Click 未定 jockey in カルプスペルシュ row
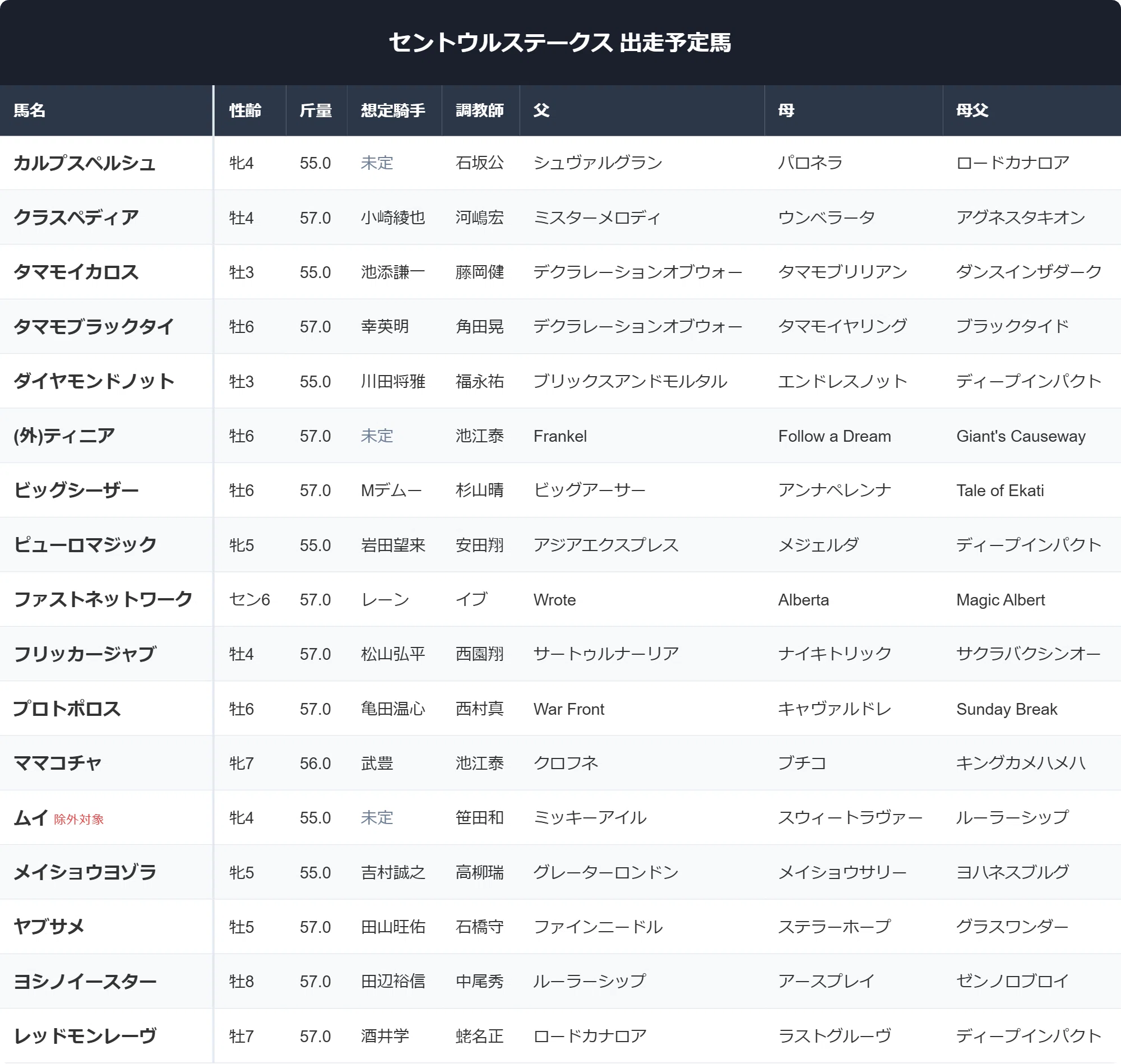The width and height of the screenshot is (1121, 1064). pos(377,163)
